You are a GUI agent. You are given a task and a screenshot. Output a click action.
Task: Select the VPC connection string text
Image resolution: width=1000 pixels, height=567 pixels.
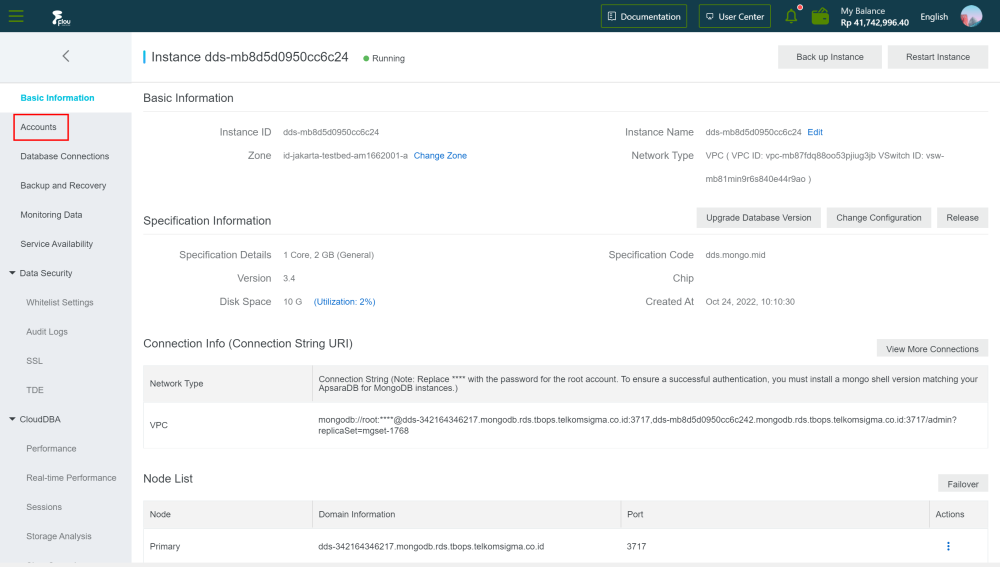pyautogui.click(x=637, y=425)
